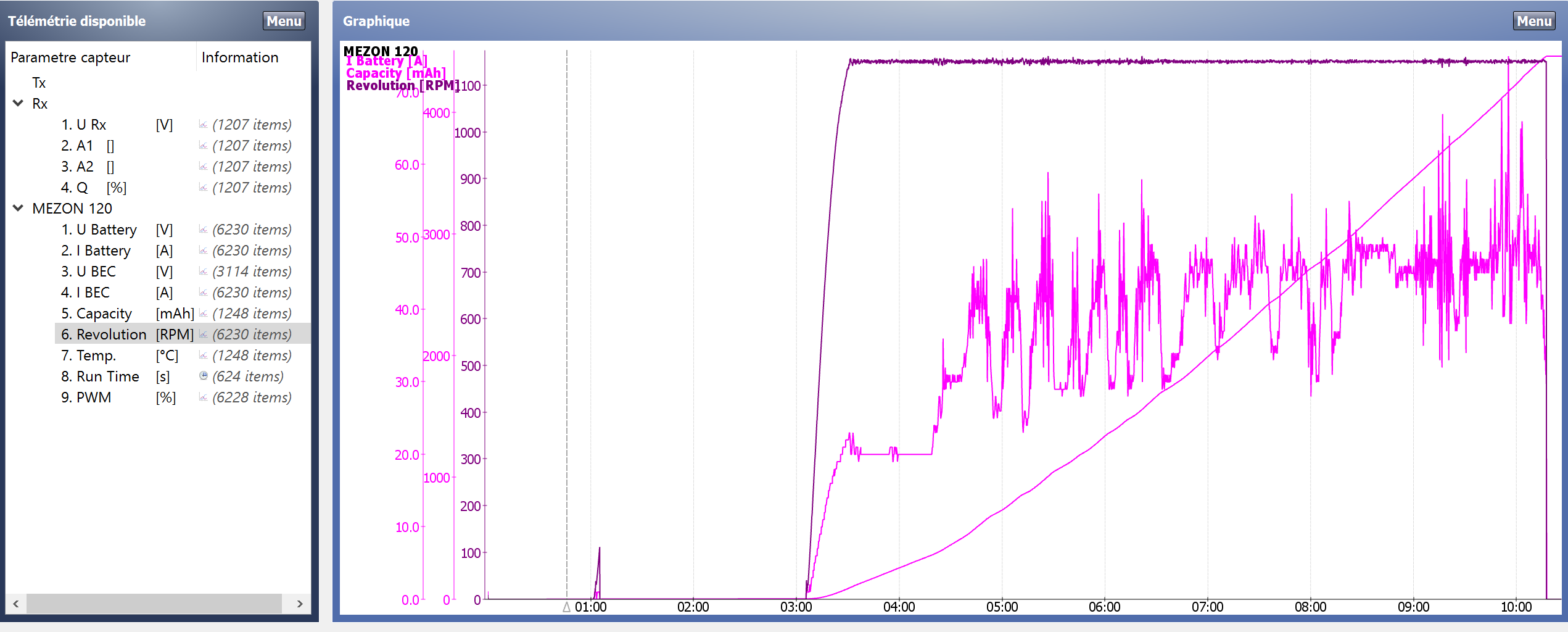Image resolution: width=1568 pixels, height=632 pixels.
Task: Open the Menu of the Graphique panel
Action: coord(1533,21)
